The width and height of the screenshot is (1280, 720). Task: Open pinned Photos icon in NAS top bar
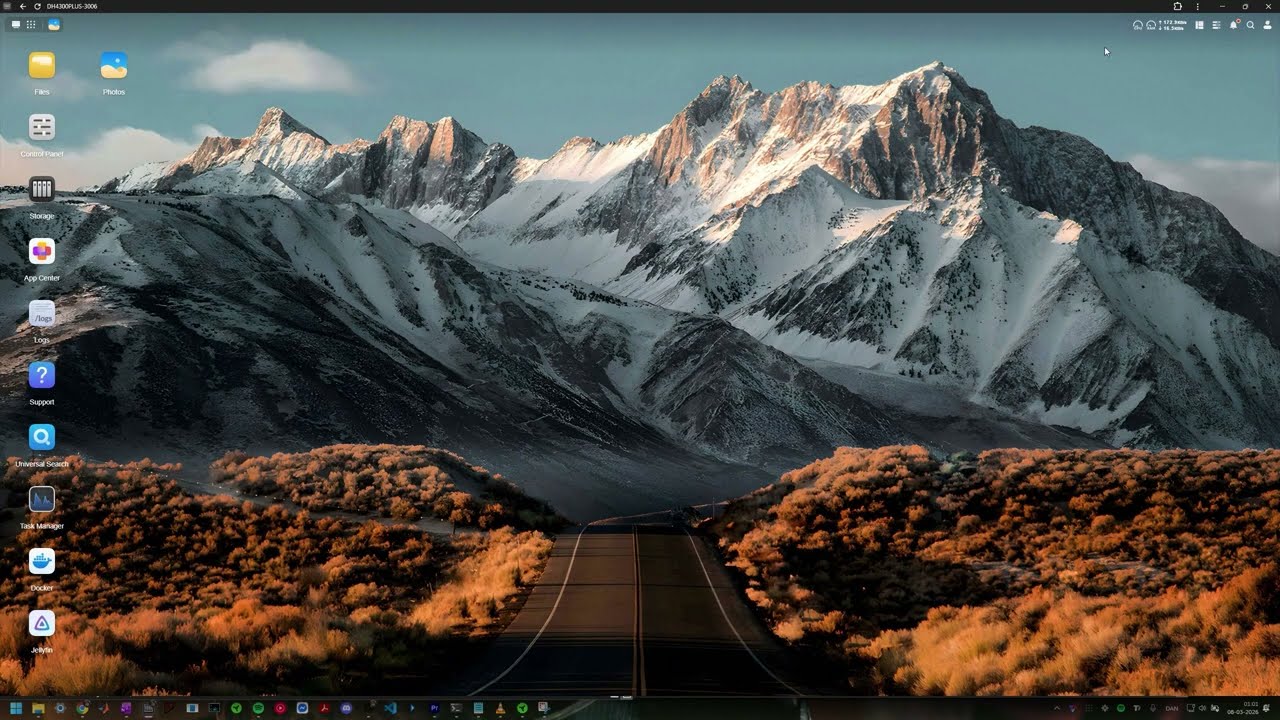coord(54,24)
